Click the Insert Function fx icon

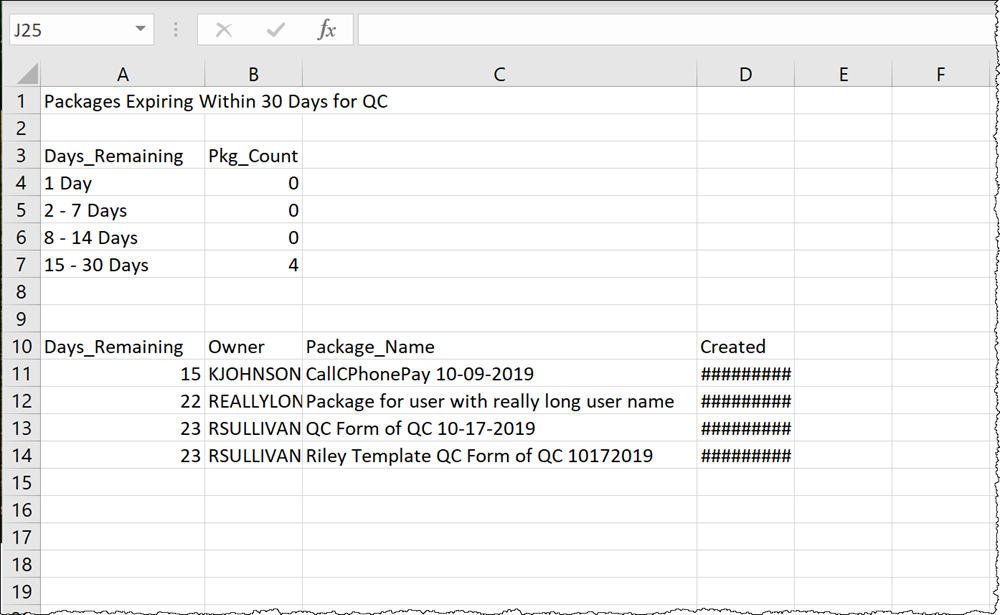[x=327, y=30]
